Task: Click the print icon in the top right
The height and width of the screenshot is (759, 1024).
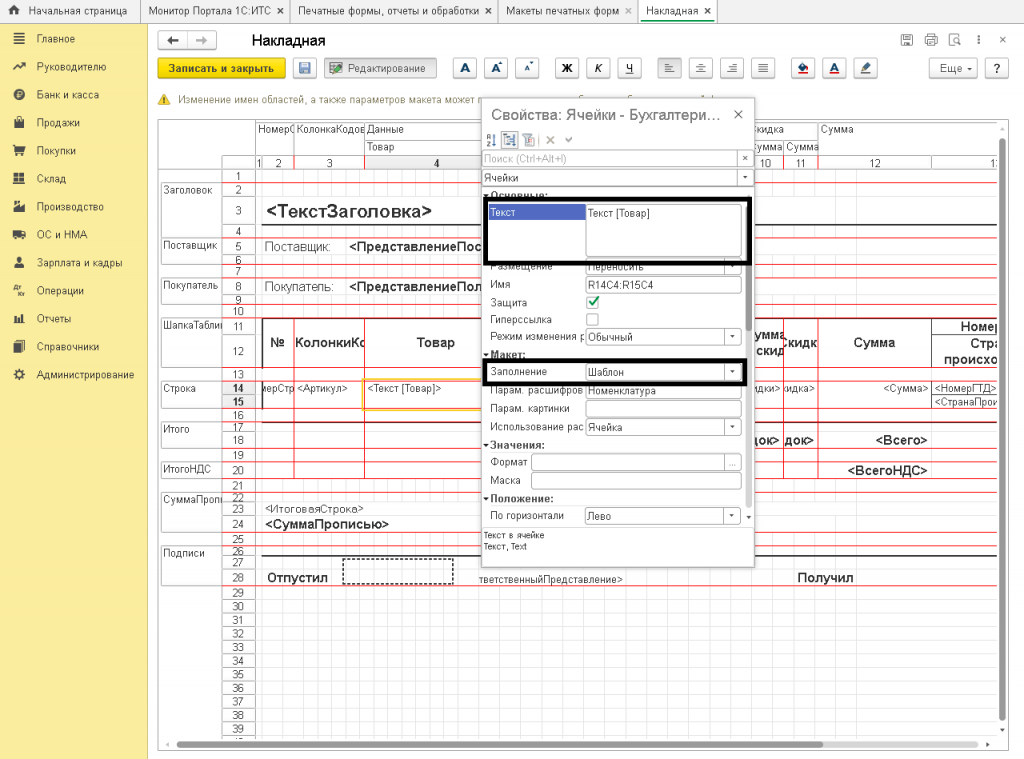Action: coord(931,40)
